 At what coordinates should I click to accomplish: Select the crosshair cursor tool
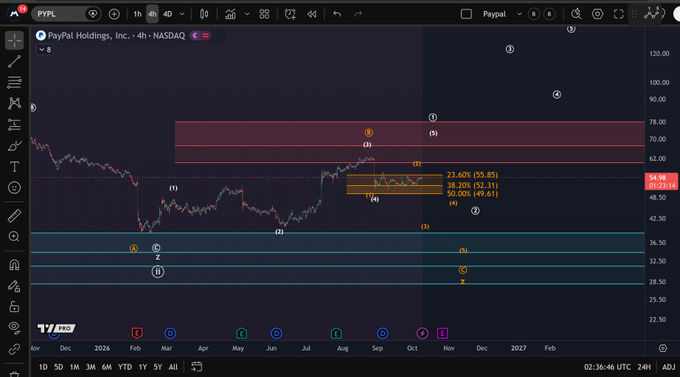tap(14, 40)
